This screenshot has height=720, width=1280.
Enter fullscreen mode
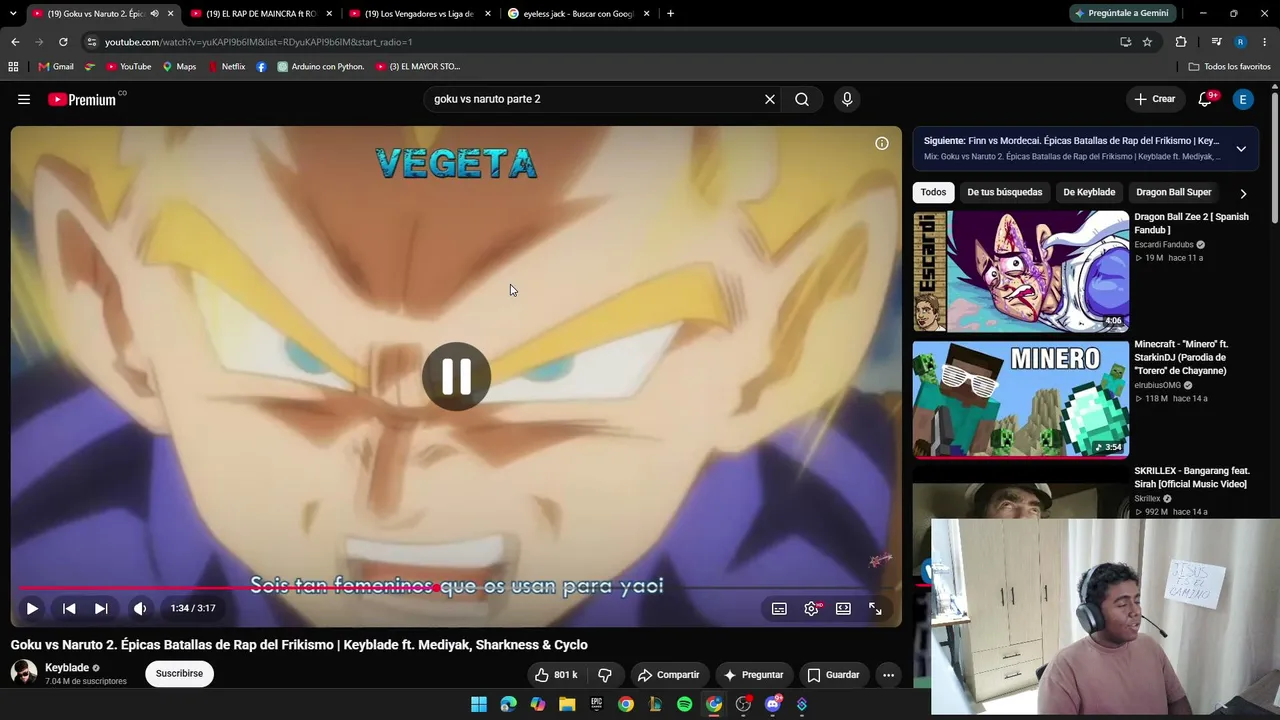tap(875, 608)
